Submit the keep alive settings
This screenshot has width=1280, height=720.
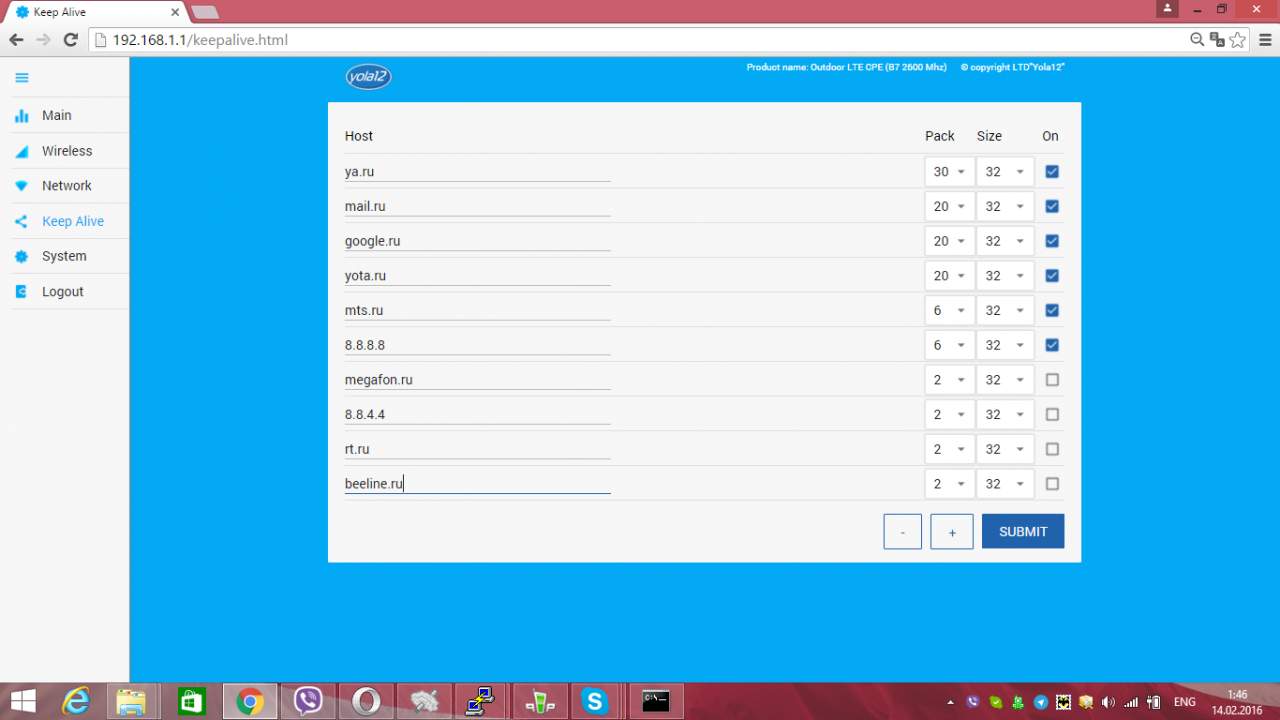1023,531
